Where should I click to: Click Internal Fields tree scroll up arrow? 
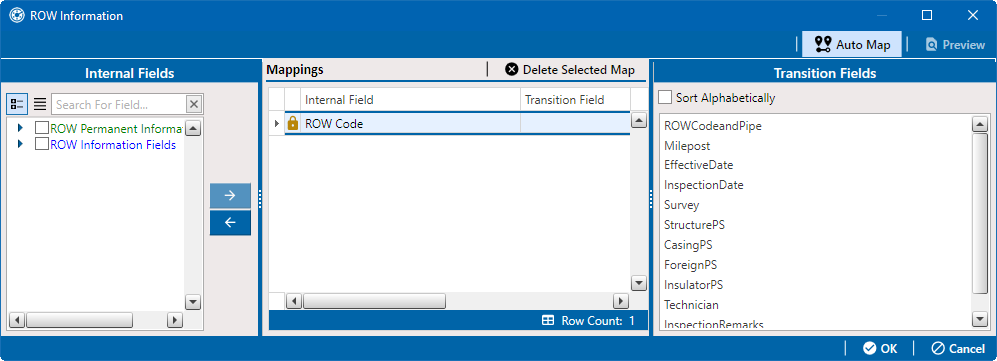(x=193, y=128)
